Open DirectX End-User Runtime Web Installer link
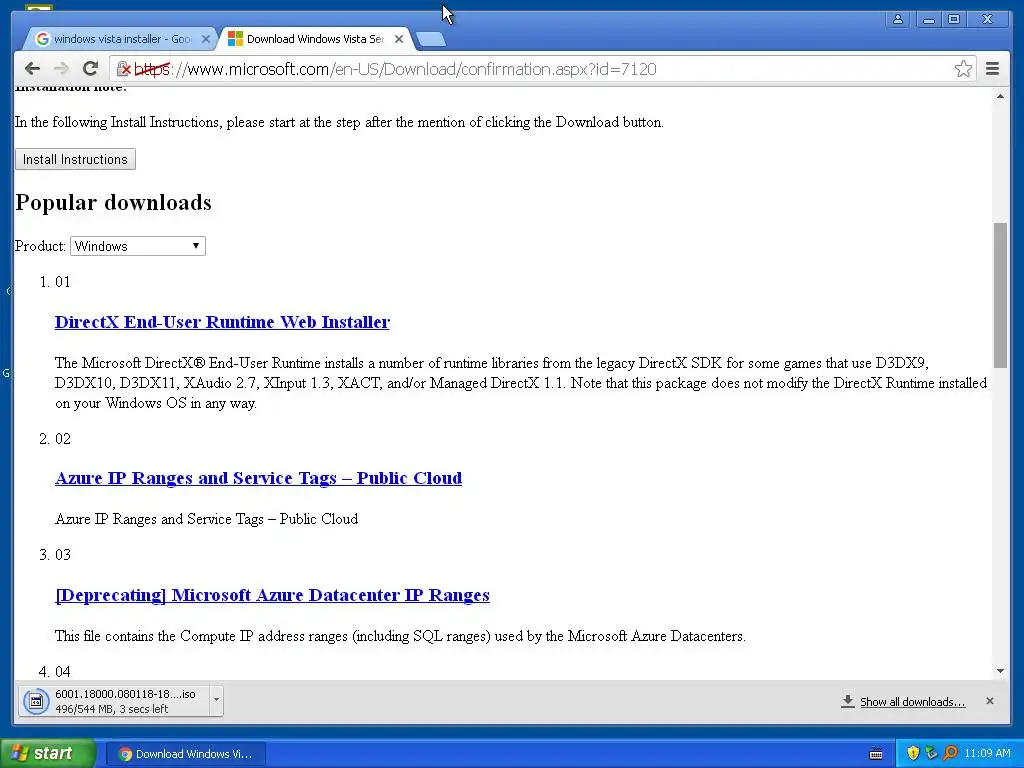Image resolution: width=1024 pixels, height=768 pixels. click(222, 322)
